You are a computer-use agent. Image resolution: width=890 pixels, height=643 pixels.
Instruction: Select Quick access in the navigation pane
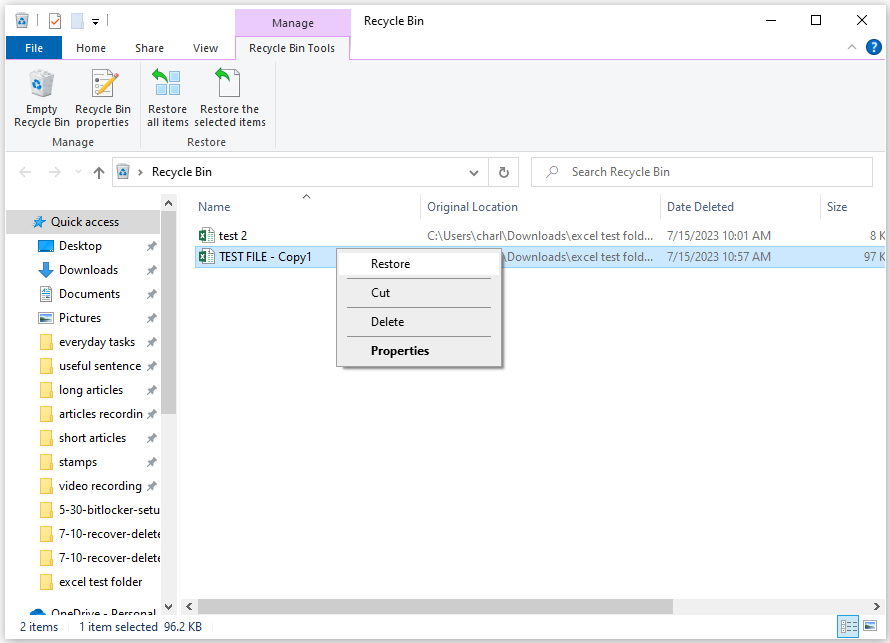83,222
